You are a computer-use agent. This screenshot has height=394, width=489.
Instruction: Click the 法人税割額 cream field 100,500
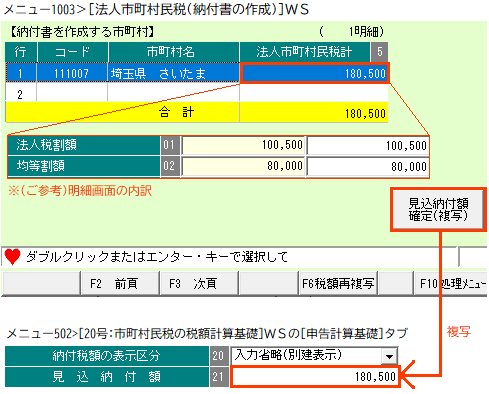(243, 145)
